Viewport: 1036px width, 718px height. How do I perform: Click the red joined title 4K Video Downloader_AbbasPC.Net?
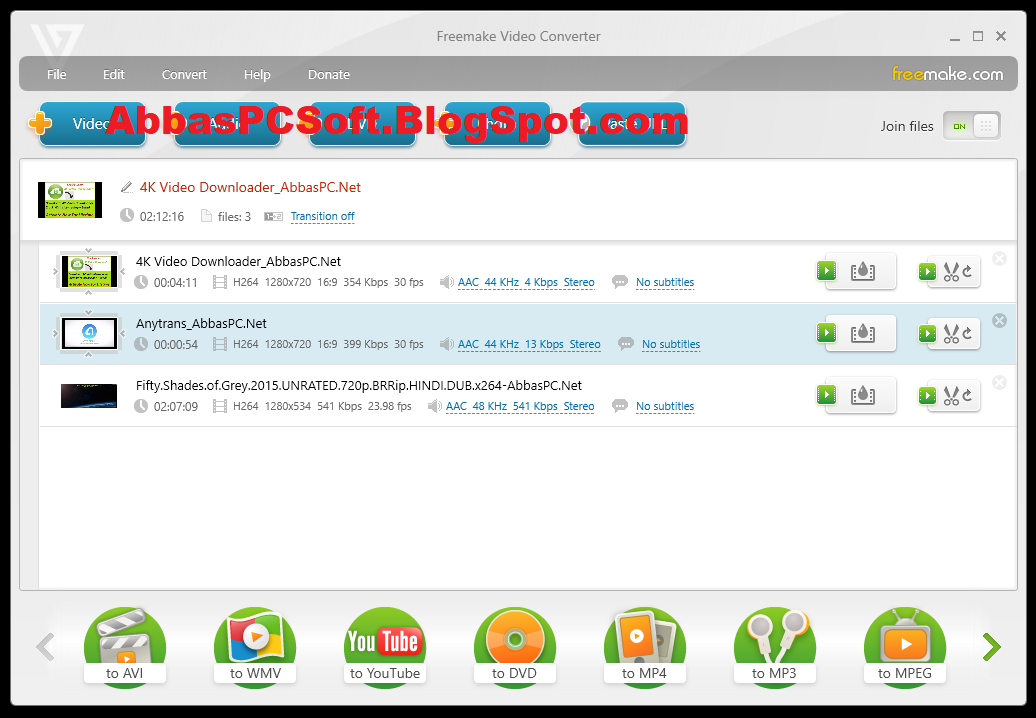coord(250,188)
